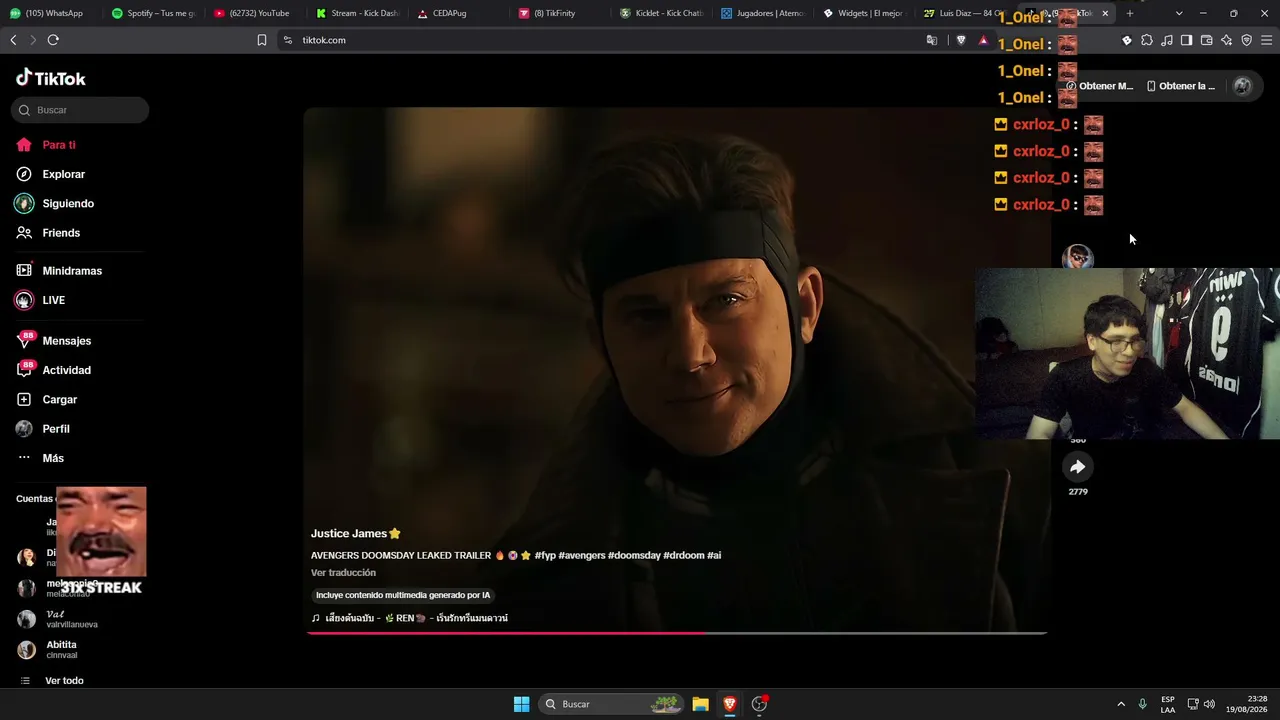The width and height of the screenshot is (1280, 720).
Task: Open the #fyp hashtag
Action: tap(545, 556)
